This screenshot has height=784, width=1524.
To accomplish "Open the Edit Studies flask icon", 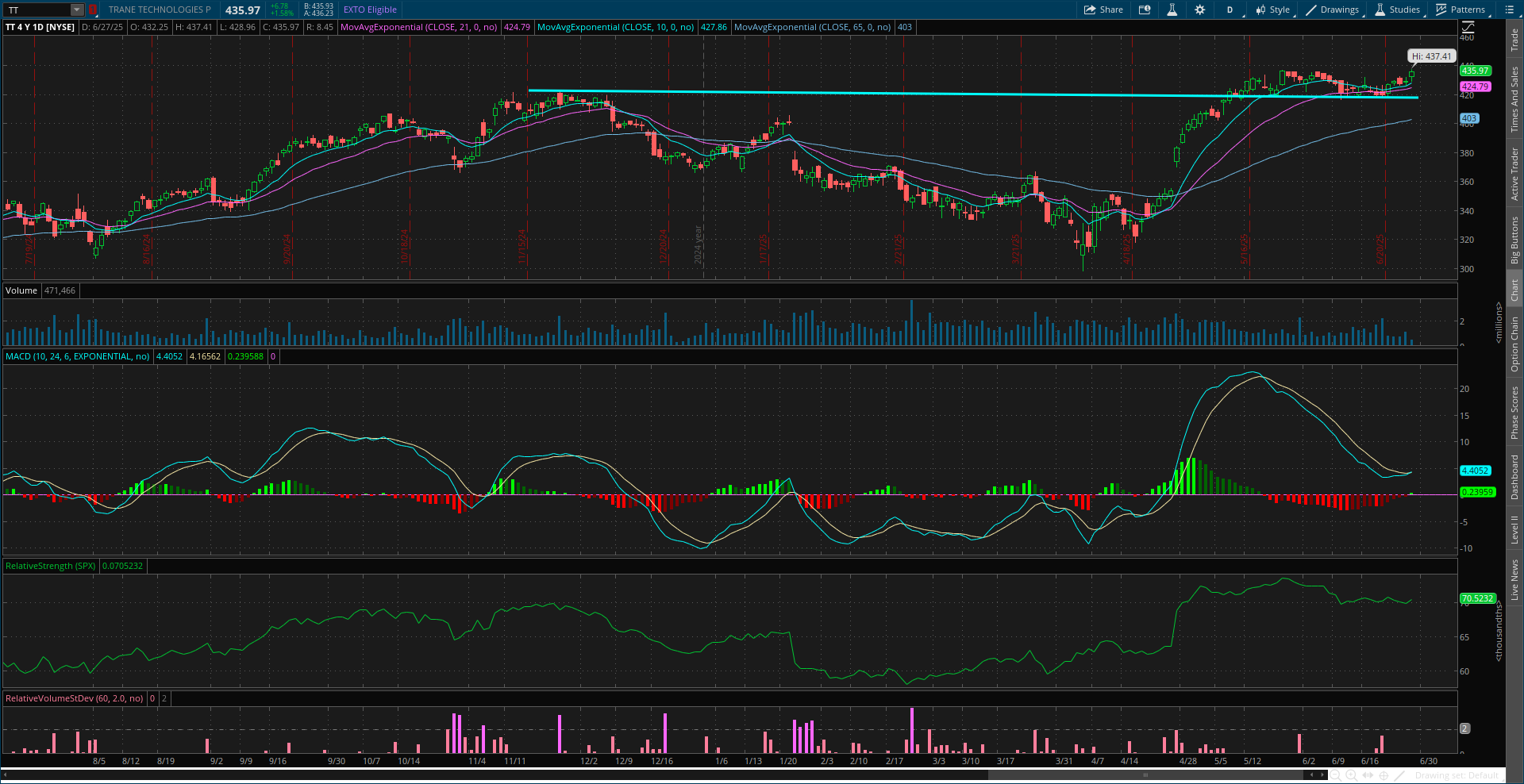I will (1172, 10).
